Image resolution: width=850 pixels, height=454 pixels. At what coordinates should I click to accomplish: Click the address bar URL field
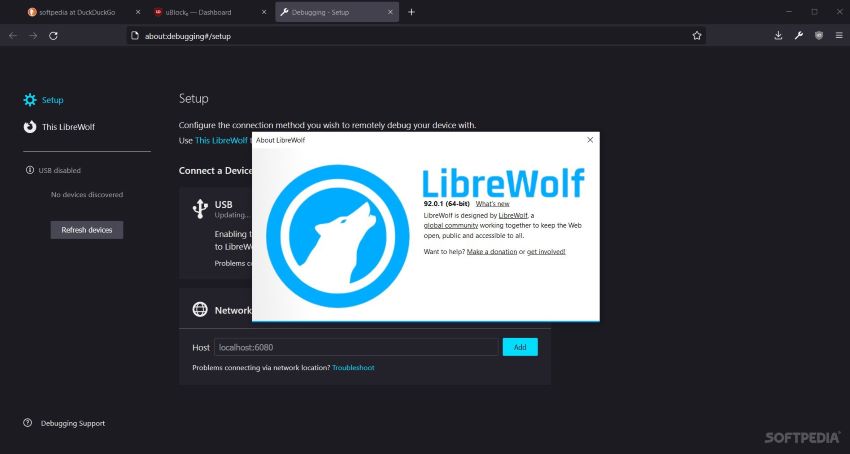(x=416, y=36)
